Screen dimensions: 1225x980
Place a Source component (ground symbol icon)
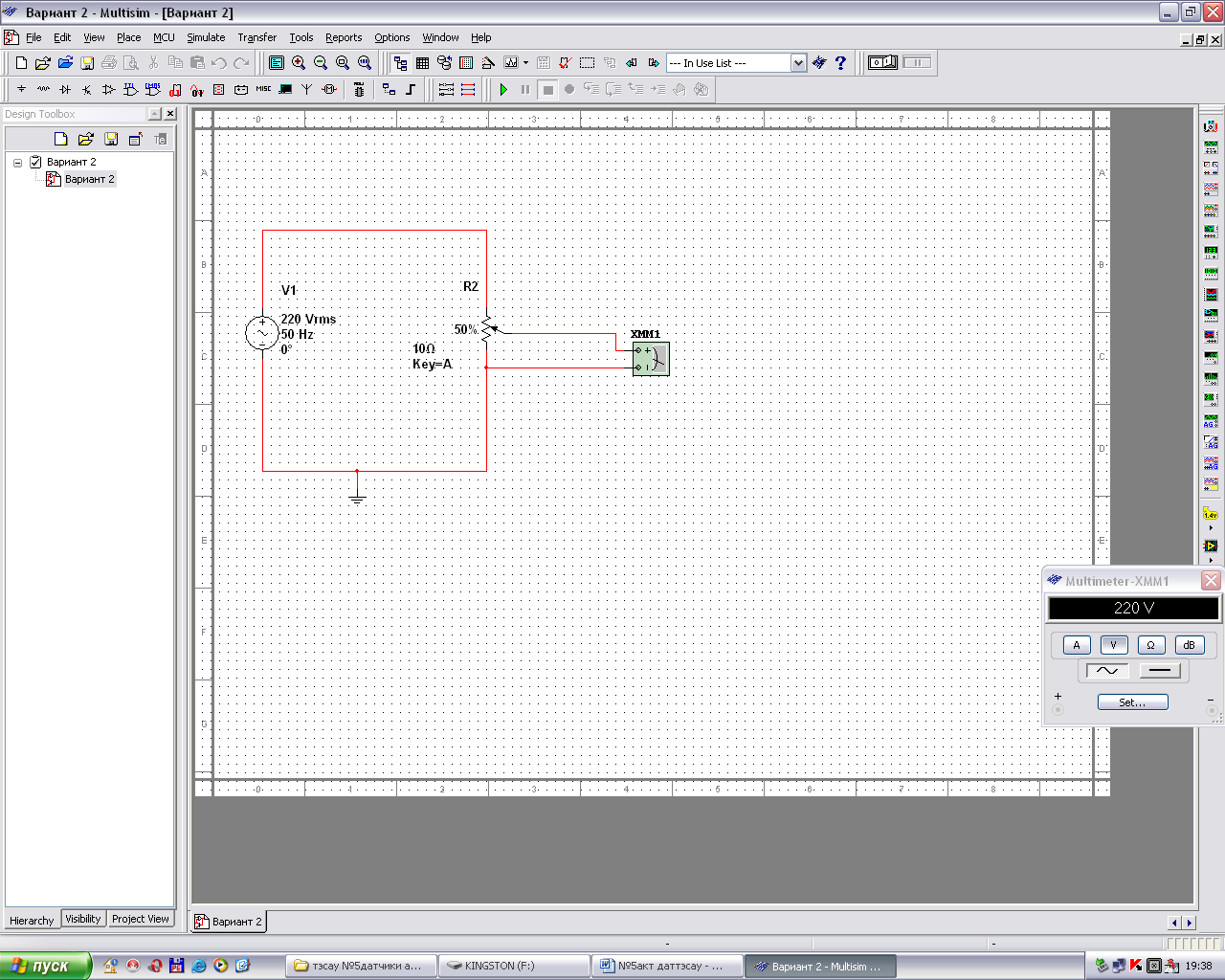[x=21, y=90]
